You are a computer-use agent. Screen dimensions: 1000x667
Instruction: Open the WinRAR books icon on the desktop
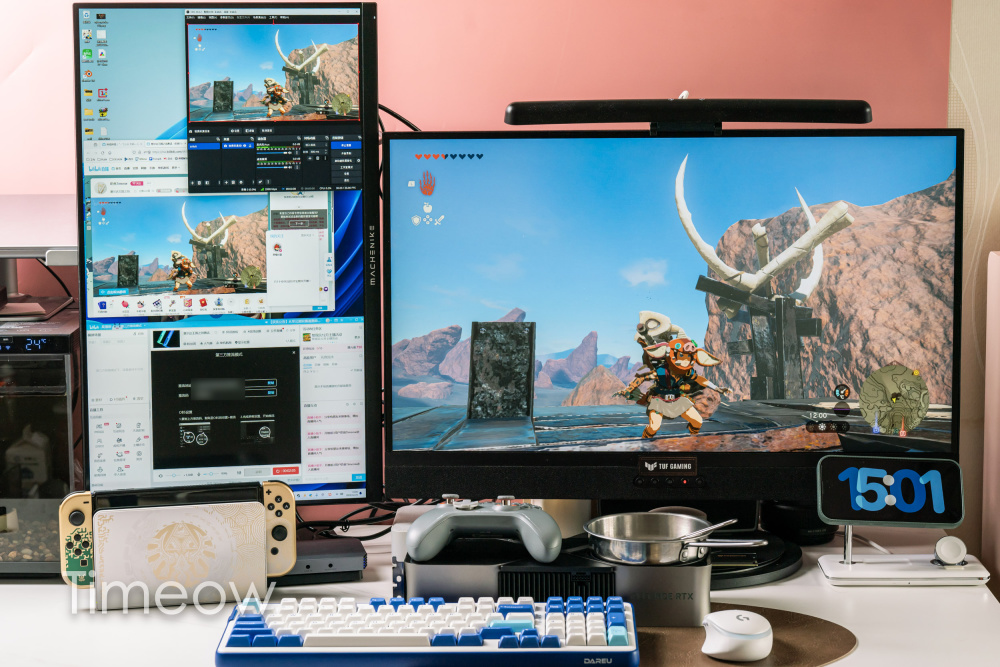(103, 112)
